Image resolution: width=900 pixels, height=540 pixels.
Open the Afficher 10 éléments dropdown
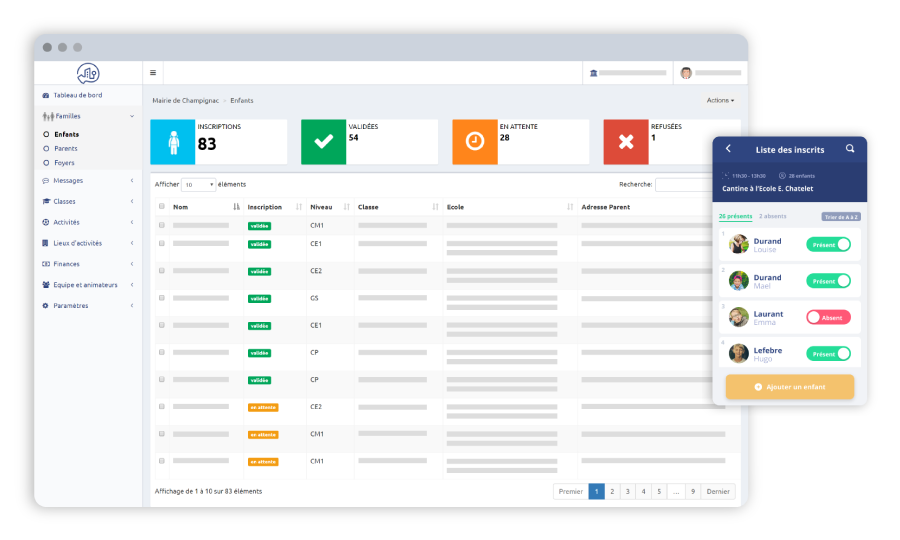pos(199,185)
